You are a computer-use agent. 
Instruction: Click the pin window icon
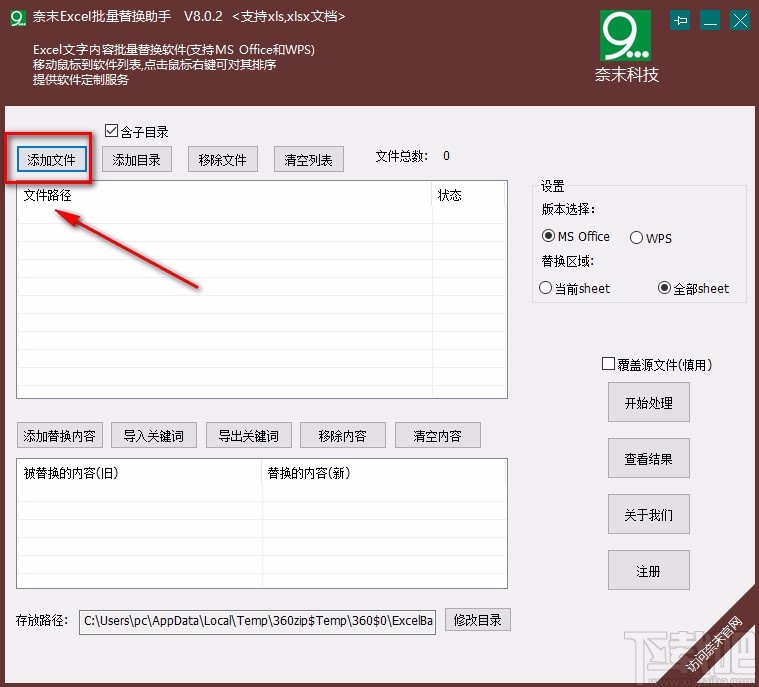pyautogui.click(x=681, y=21)
